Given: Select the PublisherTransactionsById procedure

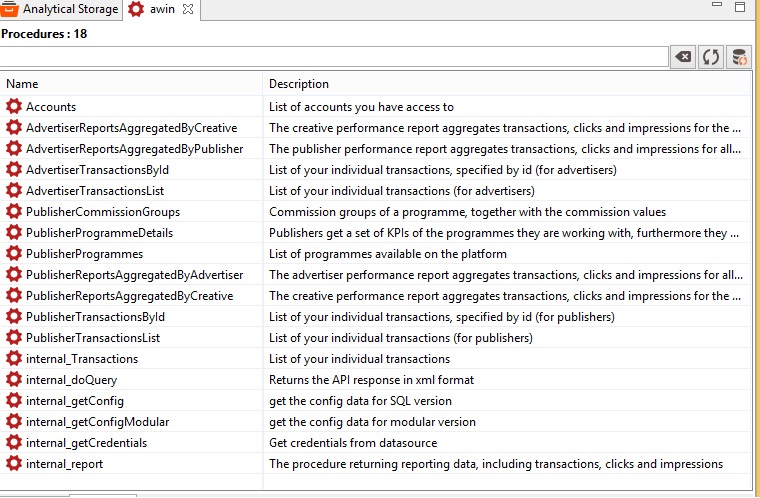Looking at the screenshot, I should 95,316.
